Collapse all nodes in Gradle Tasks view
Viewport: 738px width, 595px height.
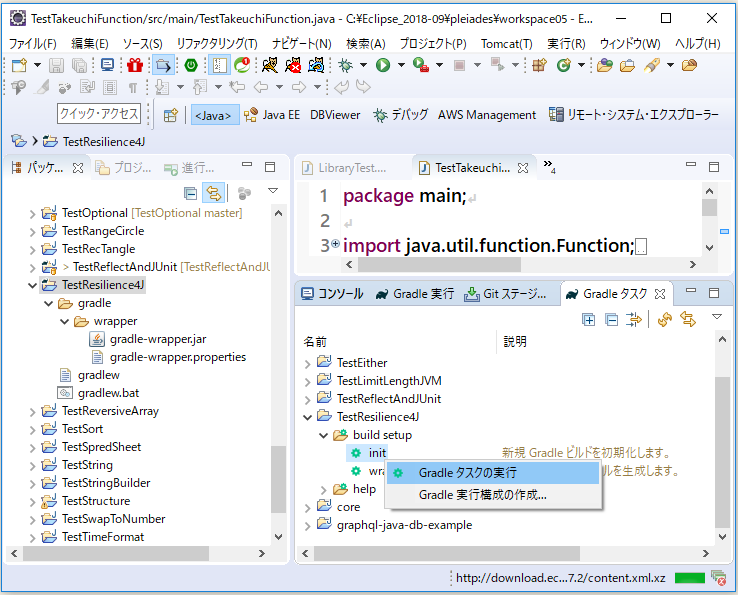pos(611,320)
